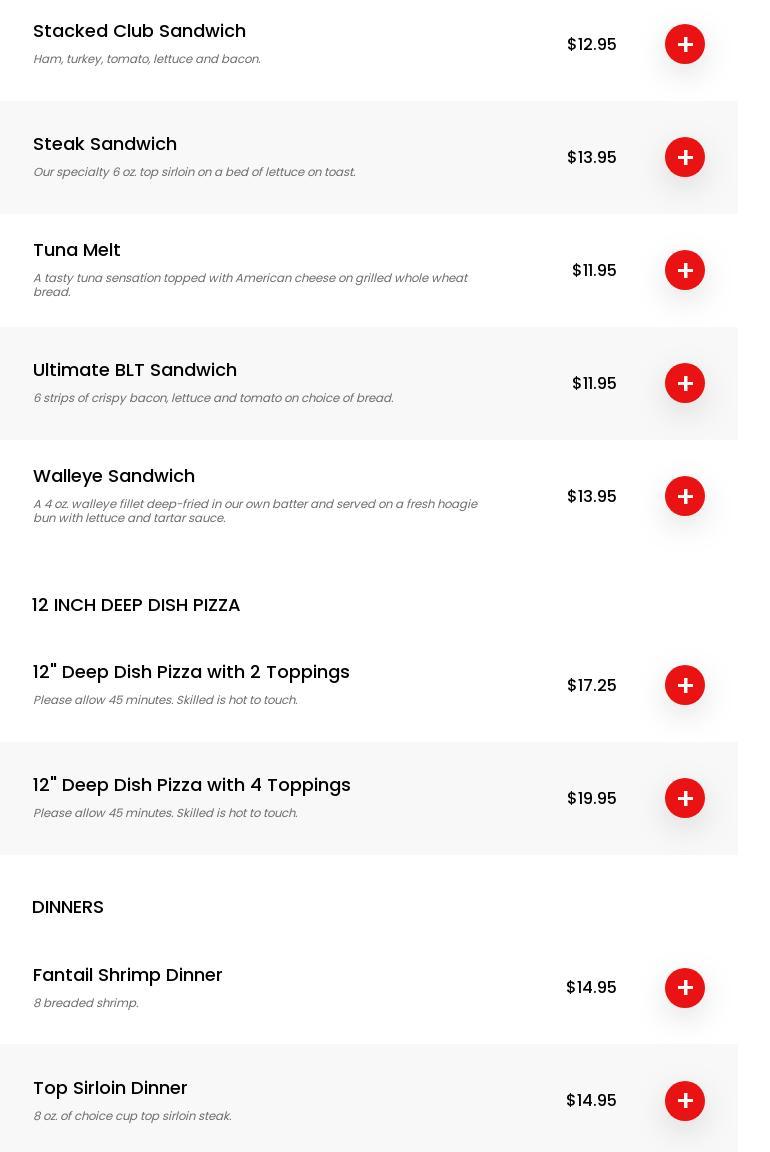
Task: Select Top Sirloin Dinner item name
Action: (110, 1088)
